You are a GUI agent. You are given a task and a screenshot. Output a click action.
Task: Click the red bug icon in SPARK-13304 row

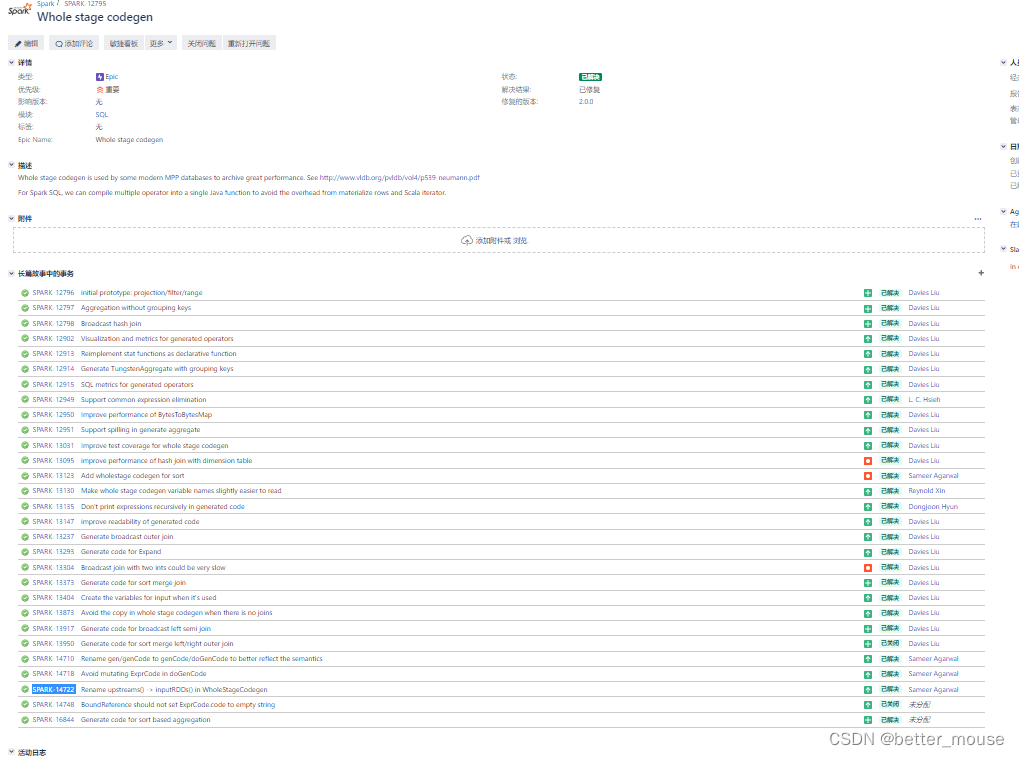point(868,568)
